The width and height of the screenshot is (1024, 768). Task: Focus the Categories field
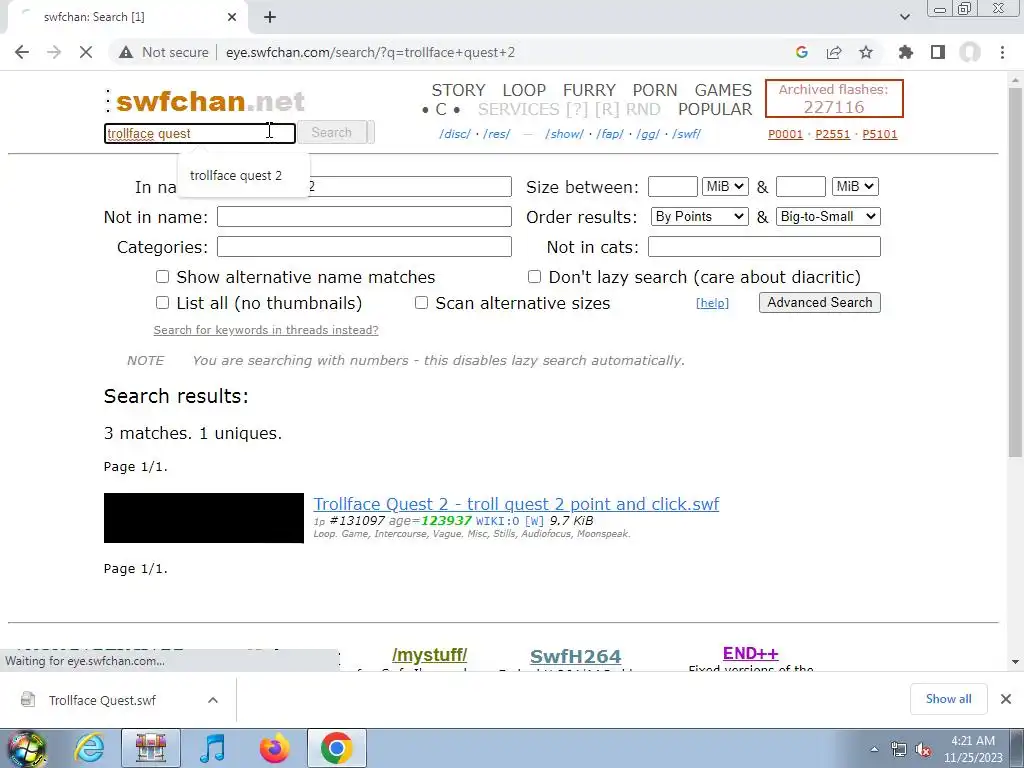point(364,246)
